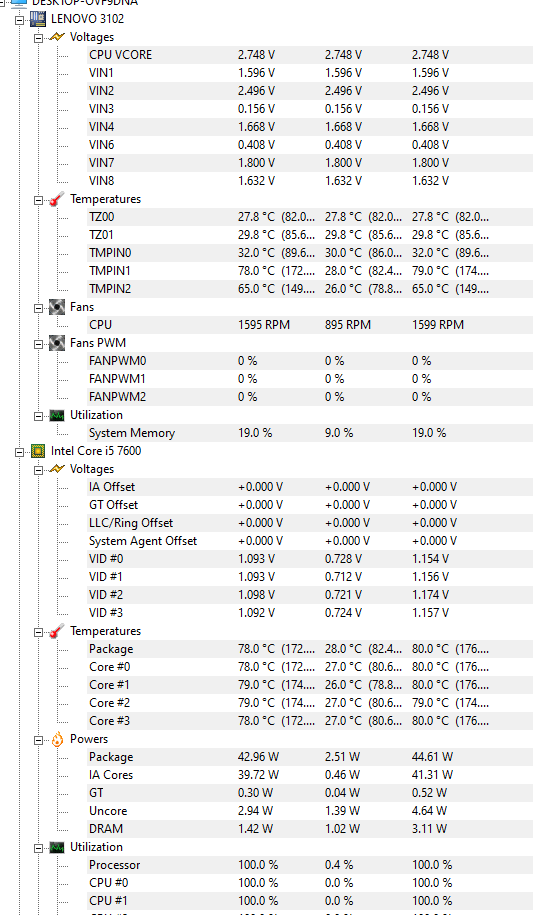Click the green graph icon beside motherboard Utilization
Viewport: 533px width, 915px height.
coord(57,415)
